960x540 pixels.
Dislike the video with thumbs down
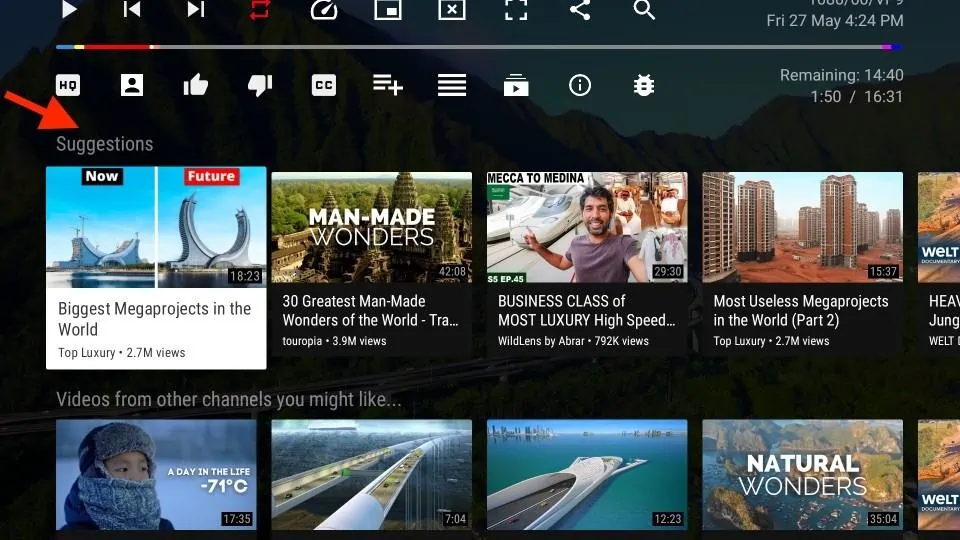click(x=260, y=85)
